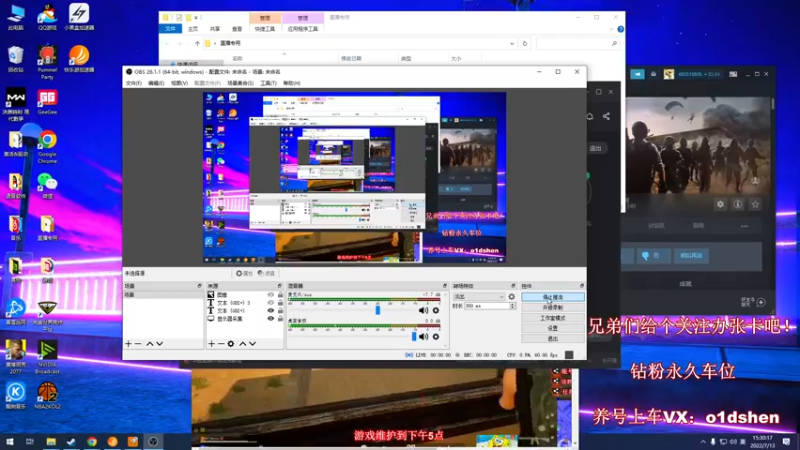Image resolution: width=800 pixels, height=450 pixels.
Task: Show hidden system tray icons
Action: 703,442
